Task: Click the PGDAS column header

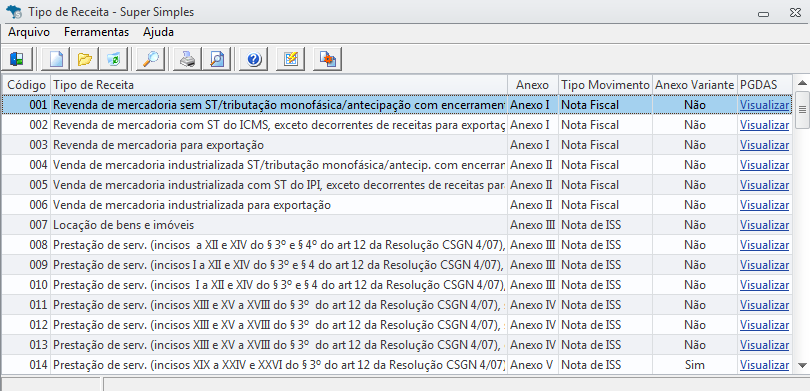Action: tap(764, 85)
